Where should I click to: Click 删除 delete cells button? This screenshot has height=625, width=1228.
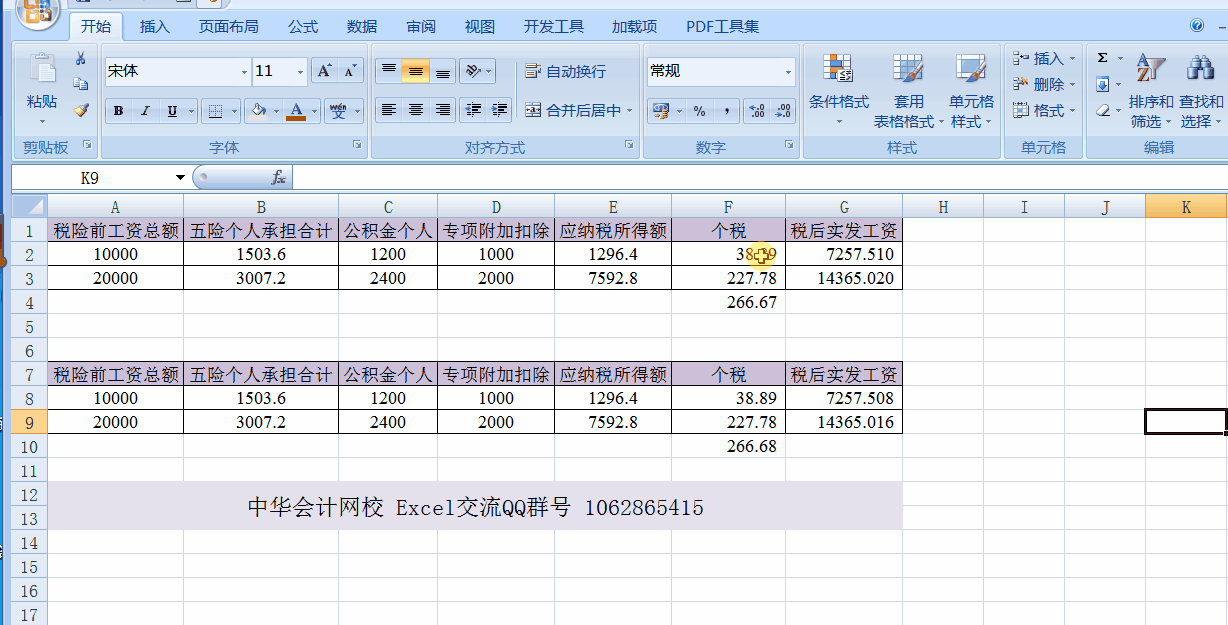[x=1043, y=85]
